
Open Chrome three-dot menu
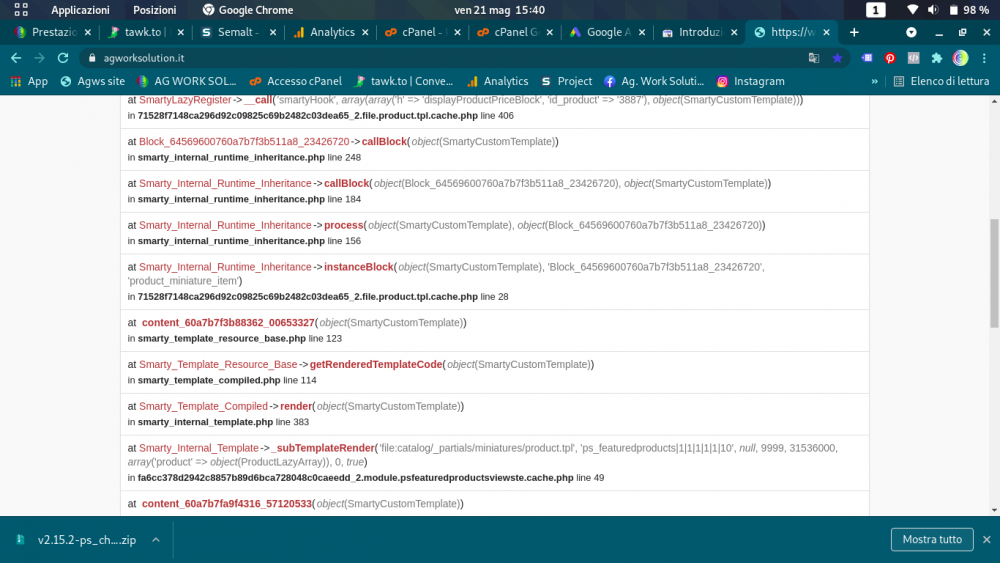click(x=984, y=58)
